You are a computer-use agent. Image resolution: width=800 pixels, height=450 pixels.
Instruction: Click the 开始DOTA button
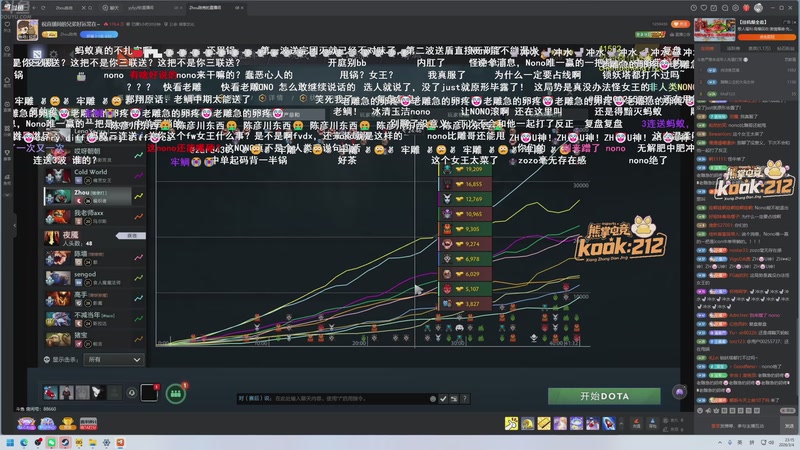click(x=604, y=396)
